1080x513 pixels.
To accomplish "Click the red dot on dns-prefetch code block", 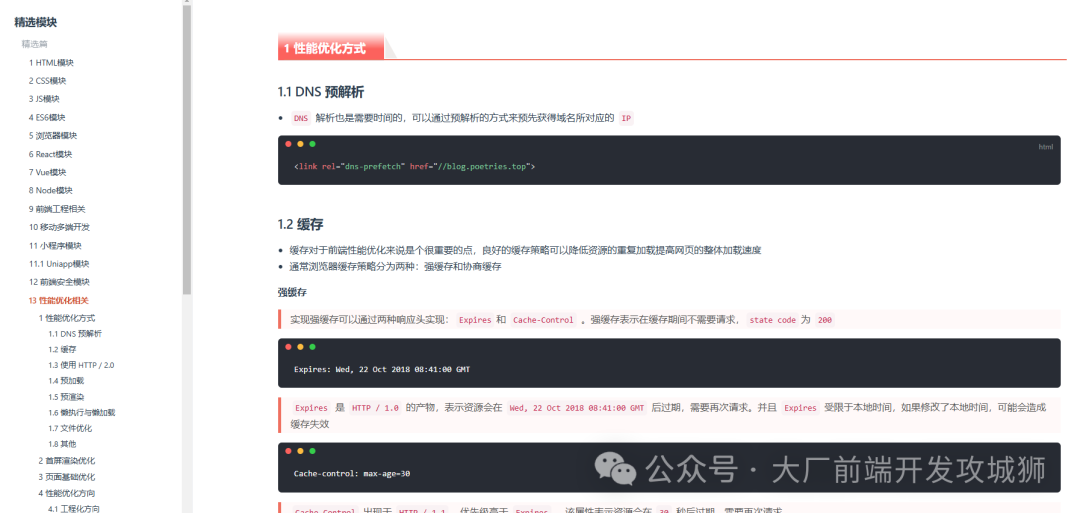I will (288, 144).
